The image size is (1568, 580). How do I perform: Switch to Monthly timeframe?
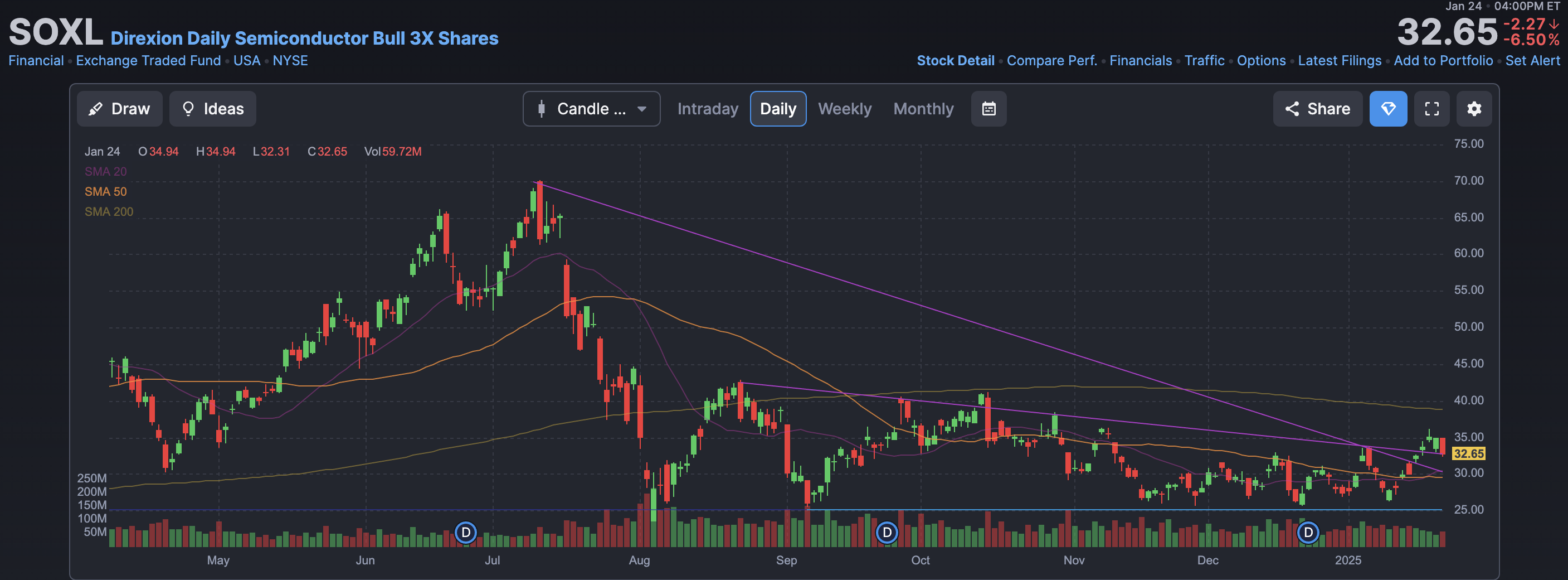923,109
